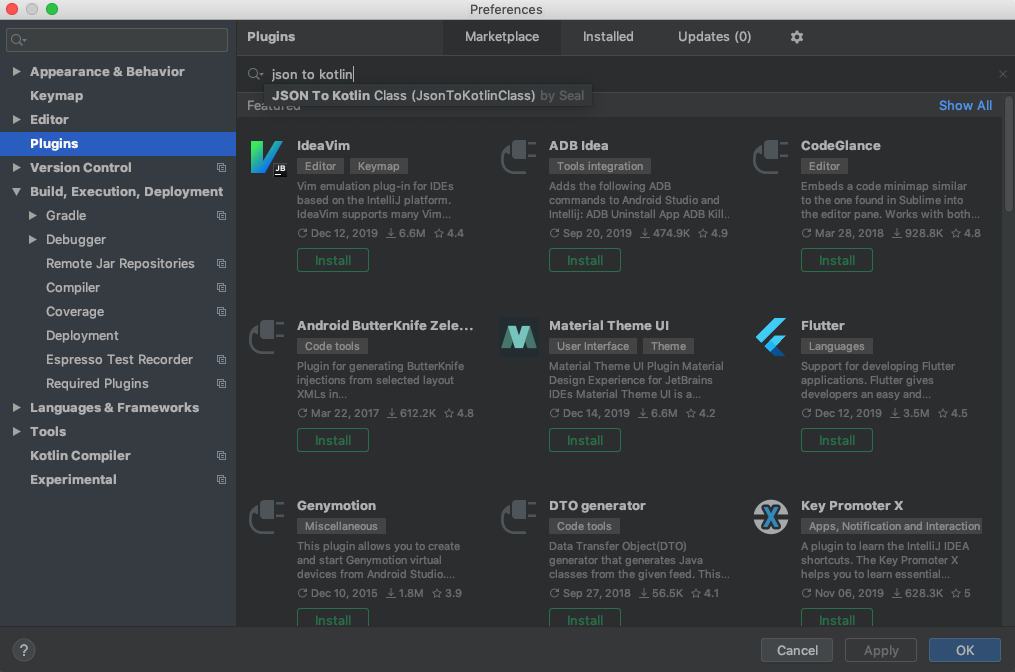Click DTO generator plugin title
Screen dimensions: 1015x672
597,506
